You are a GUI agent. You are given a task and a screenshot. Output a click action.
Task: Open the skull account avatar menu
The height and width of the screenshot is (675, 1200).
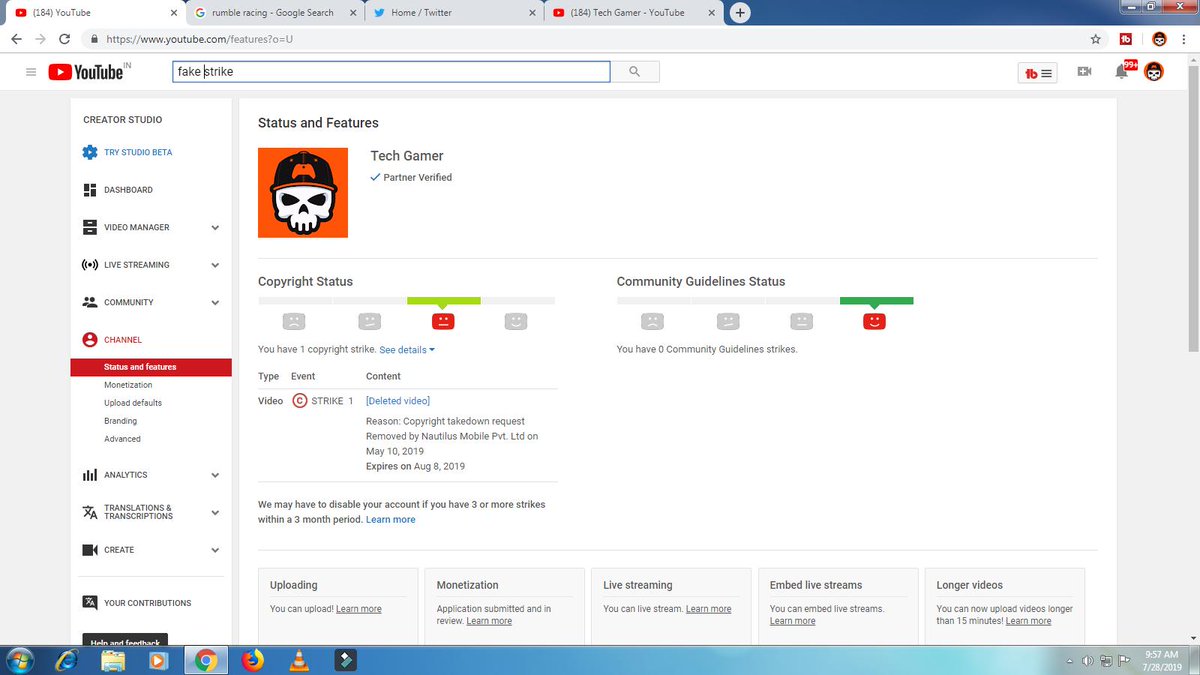tap(1154, 72)
